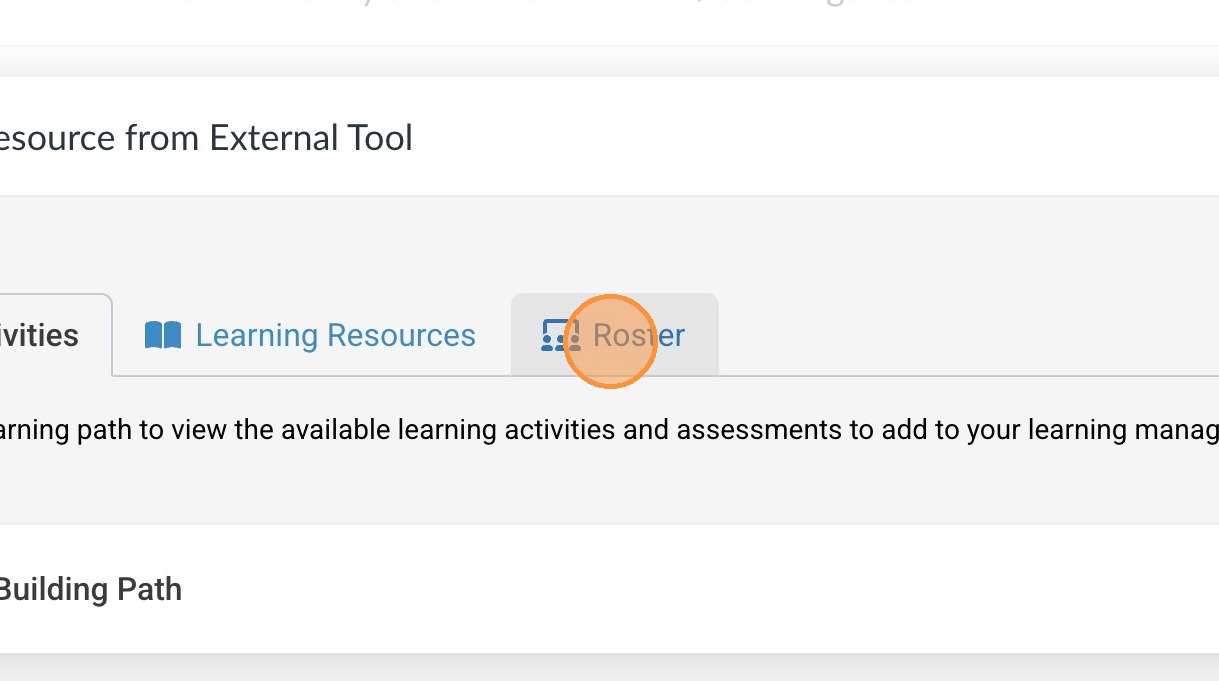Click the book icon beside Learning Resources
The height and width of the screenshot is (681, 1219).
pyautogui.click(x=163, y=335)
